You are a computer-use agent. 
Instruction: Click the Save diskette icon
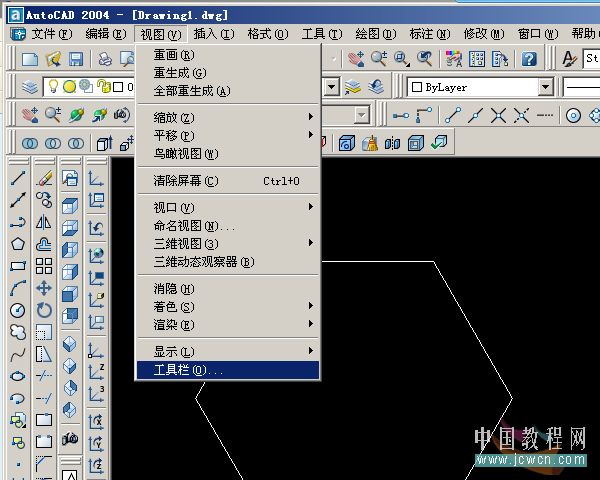click(x=76, y=59)
